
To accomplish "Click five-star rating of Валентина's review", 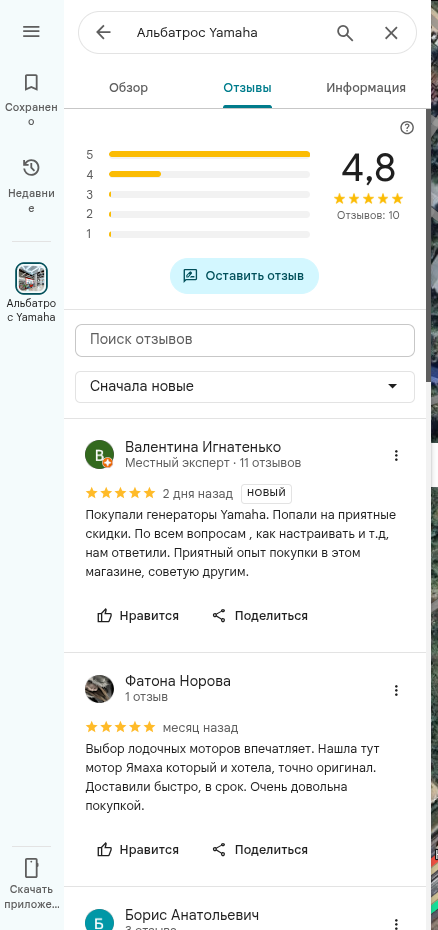I will coord(120,493).
